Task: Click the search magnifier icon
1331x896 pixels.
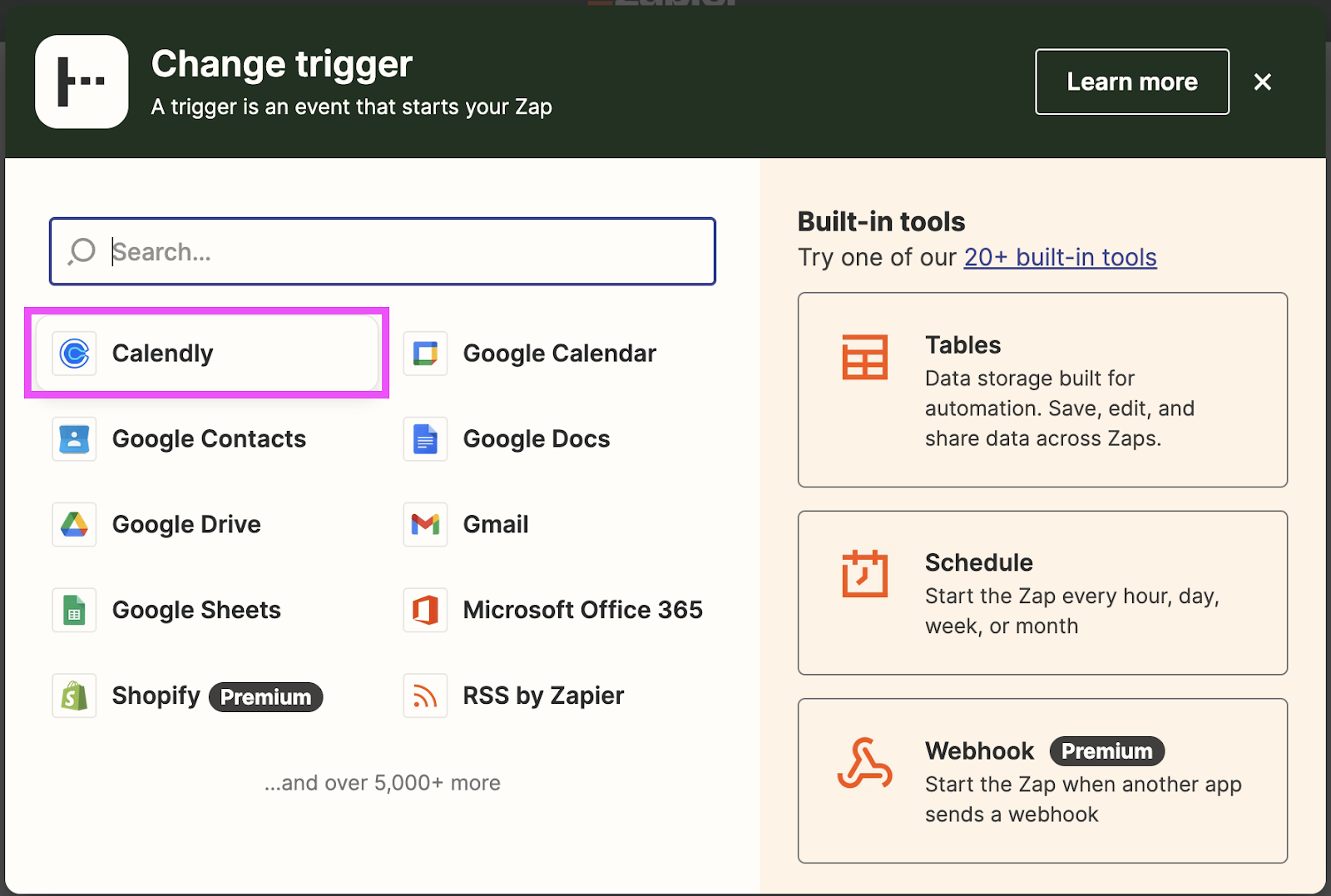Action: click(x=82, y=251)
